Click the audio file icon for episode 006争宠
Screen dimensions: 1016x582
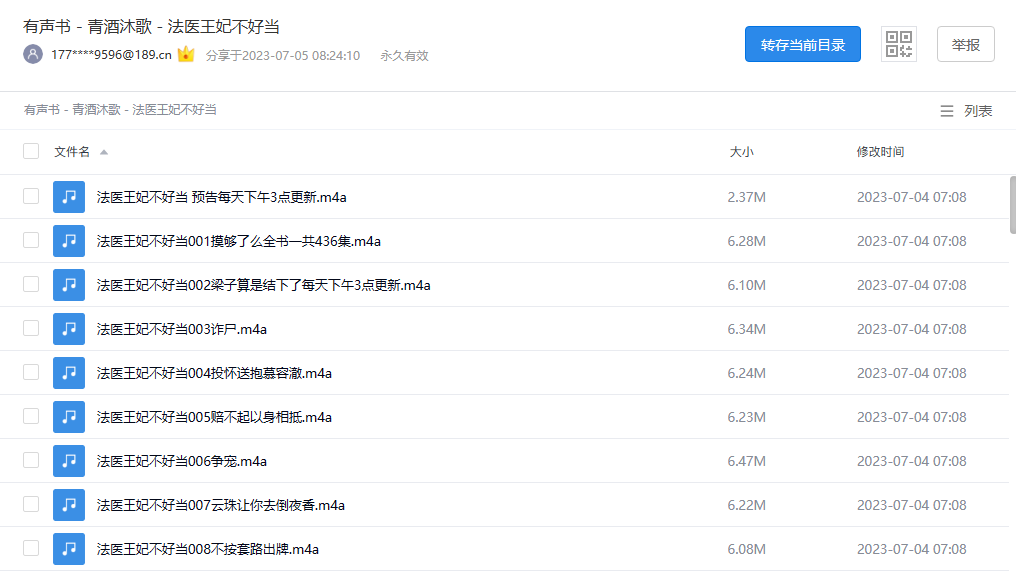[x=68, y=460]
